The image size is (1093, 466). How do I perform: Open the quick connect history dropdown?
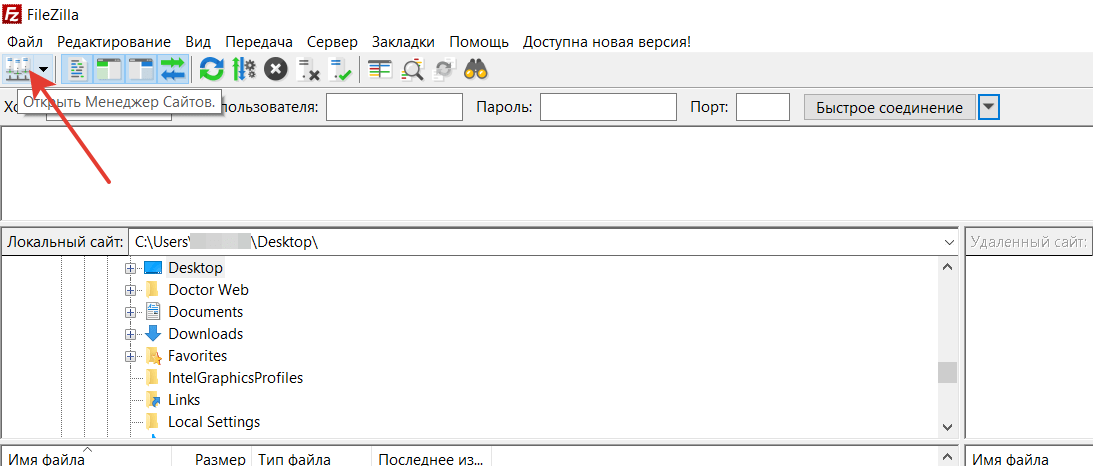point(989,107)
